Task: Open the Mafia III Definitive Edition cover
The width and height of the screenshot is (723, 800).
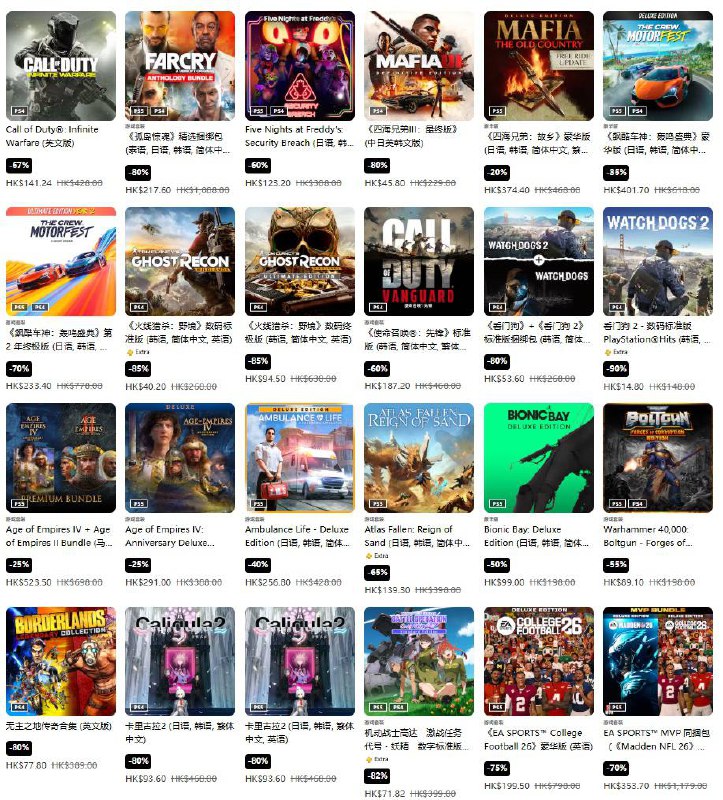Action: tap(419, 66)
